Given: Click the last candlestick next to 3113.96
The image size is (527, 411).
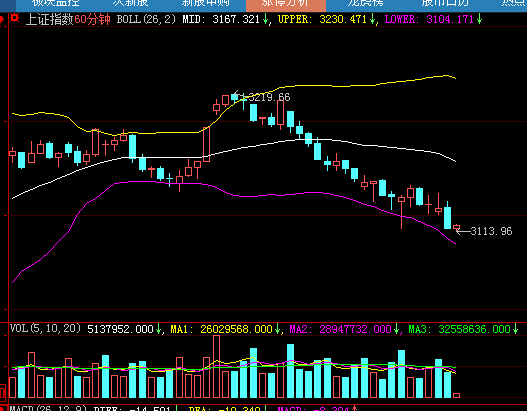Looking at the screenshot, I should pyautogui.click(x=456, y=228).
